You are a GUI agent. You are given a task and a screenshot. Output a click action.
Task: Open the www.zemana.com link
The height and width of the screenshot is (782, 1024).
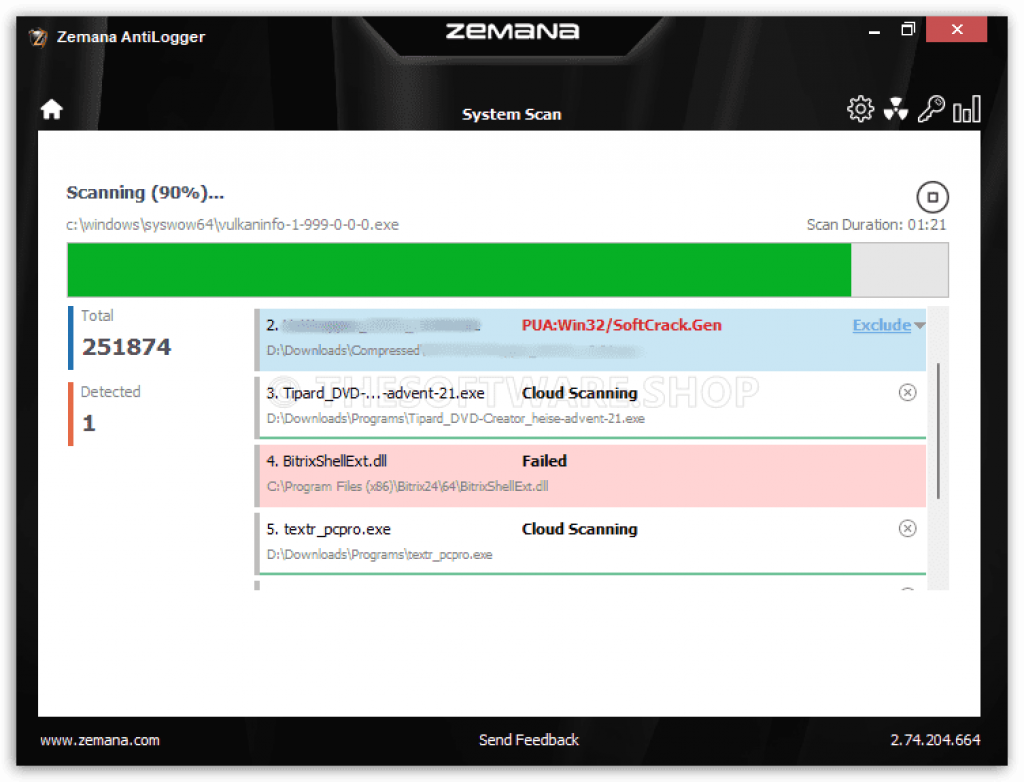(100, 740)
